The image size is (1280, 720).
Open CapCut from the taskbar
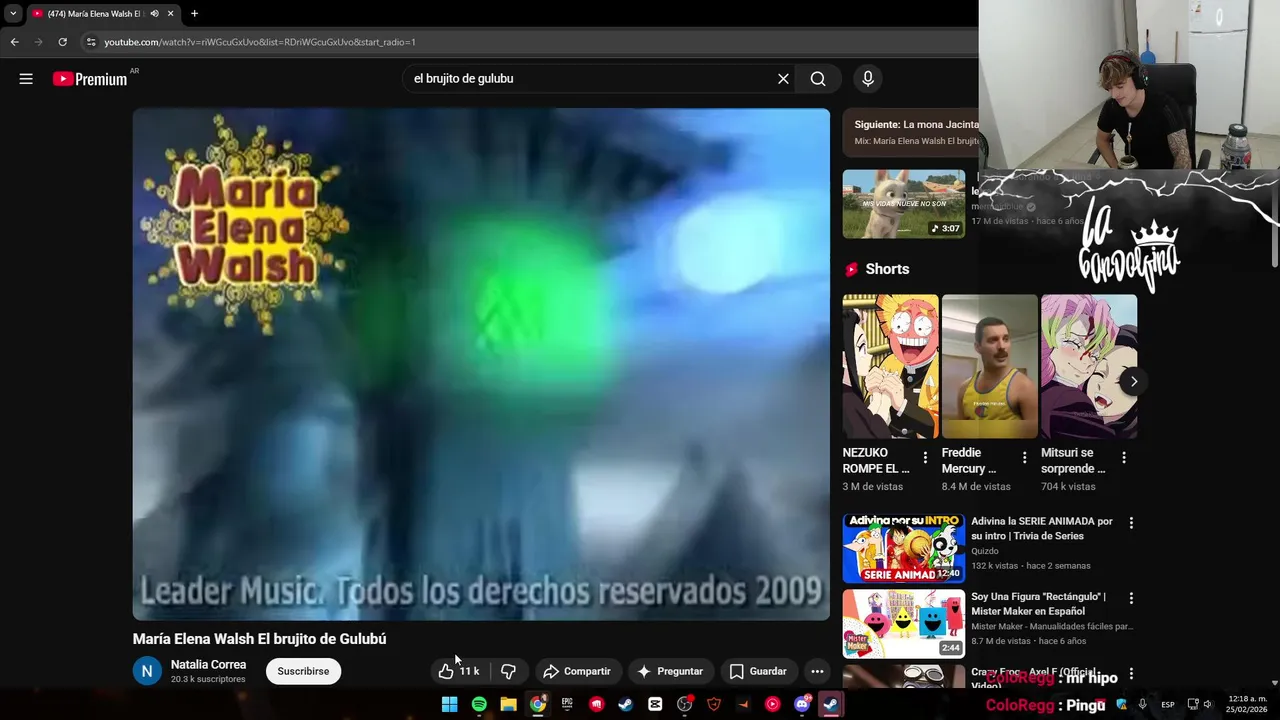[655, 704]
